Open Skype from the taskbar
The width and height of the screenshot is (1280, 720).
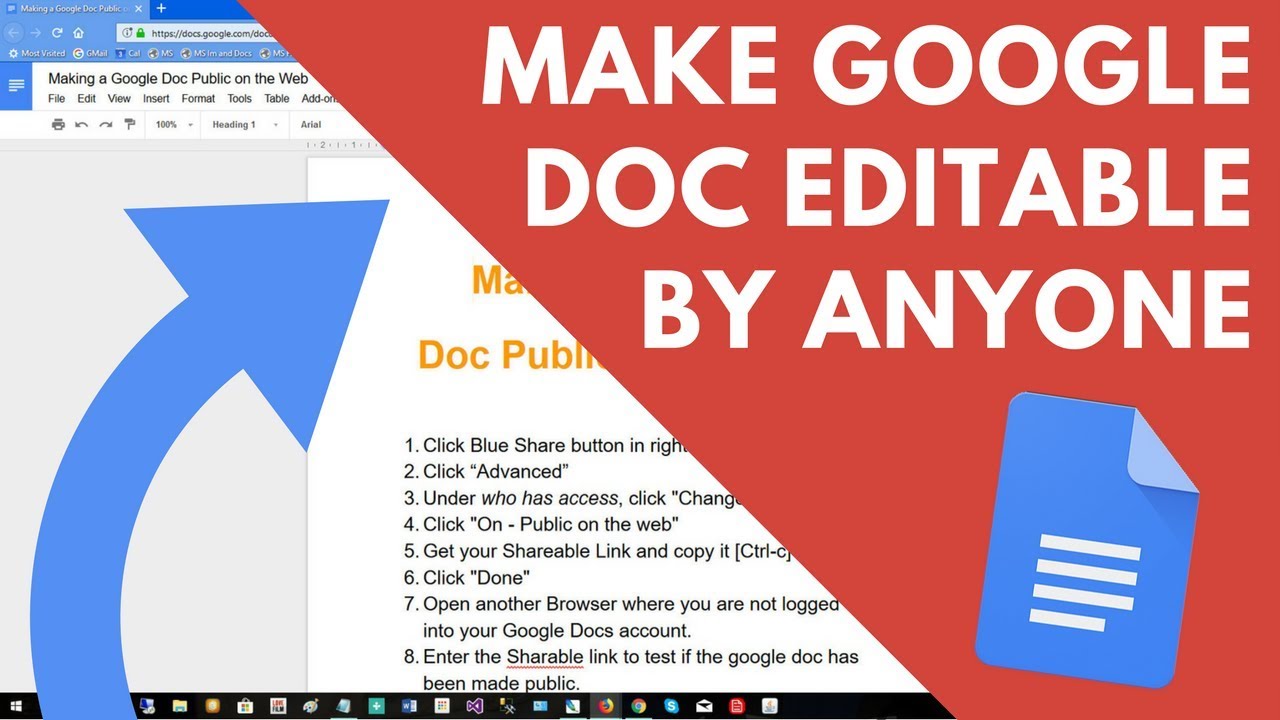click(671, 705)
